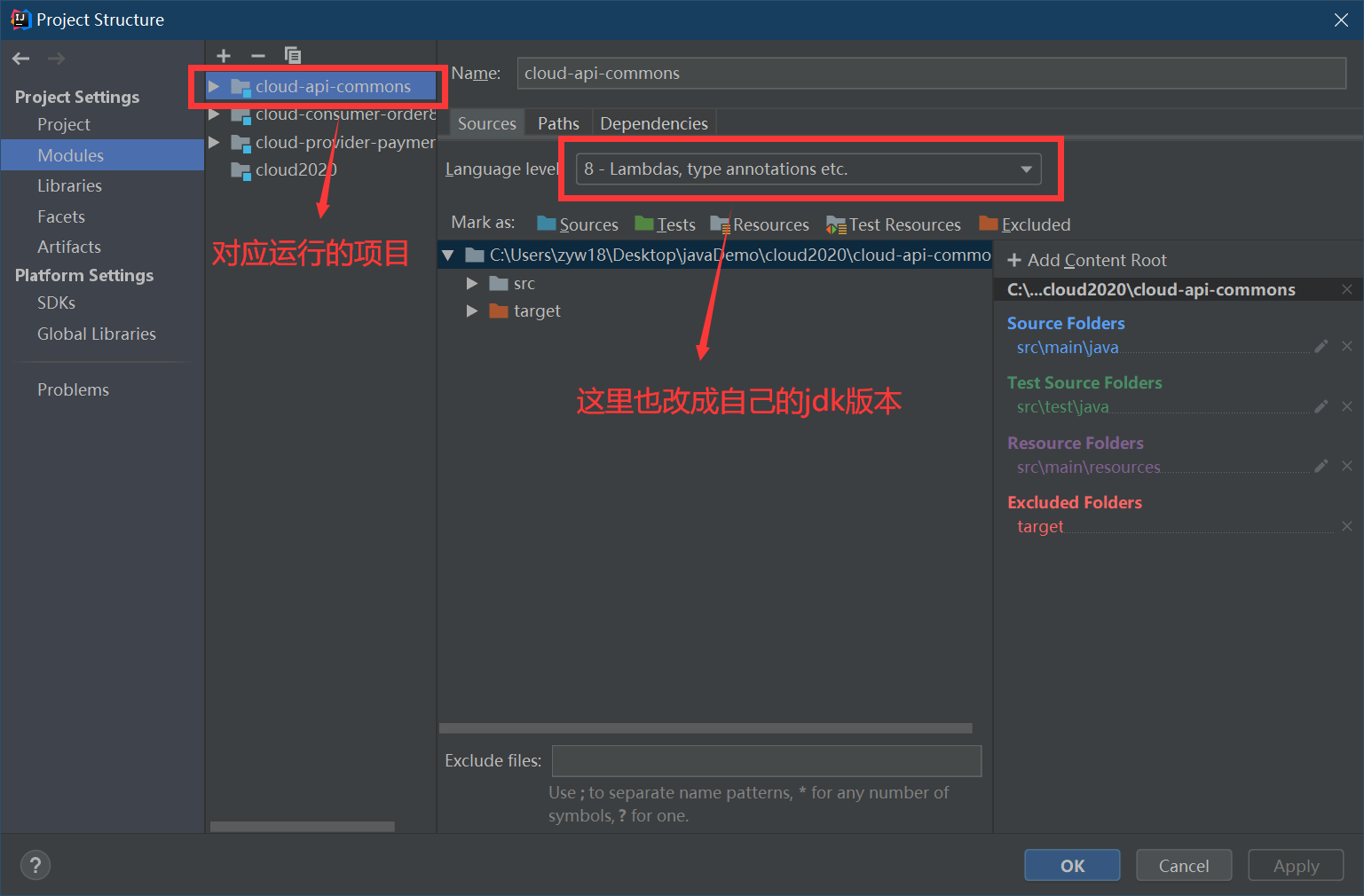Expand the src folder

pyautogui.click(x=472, y=283)
